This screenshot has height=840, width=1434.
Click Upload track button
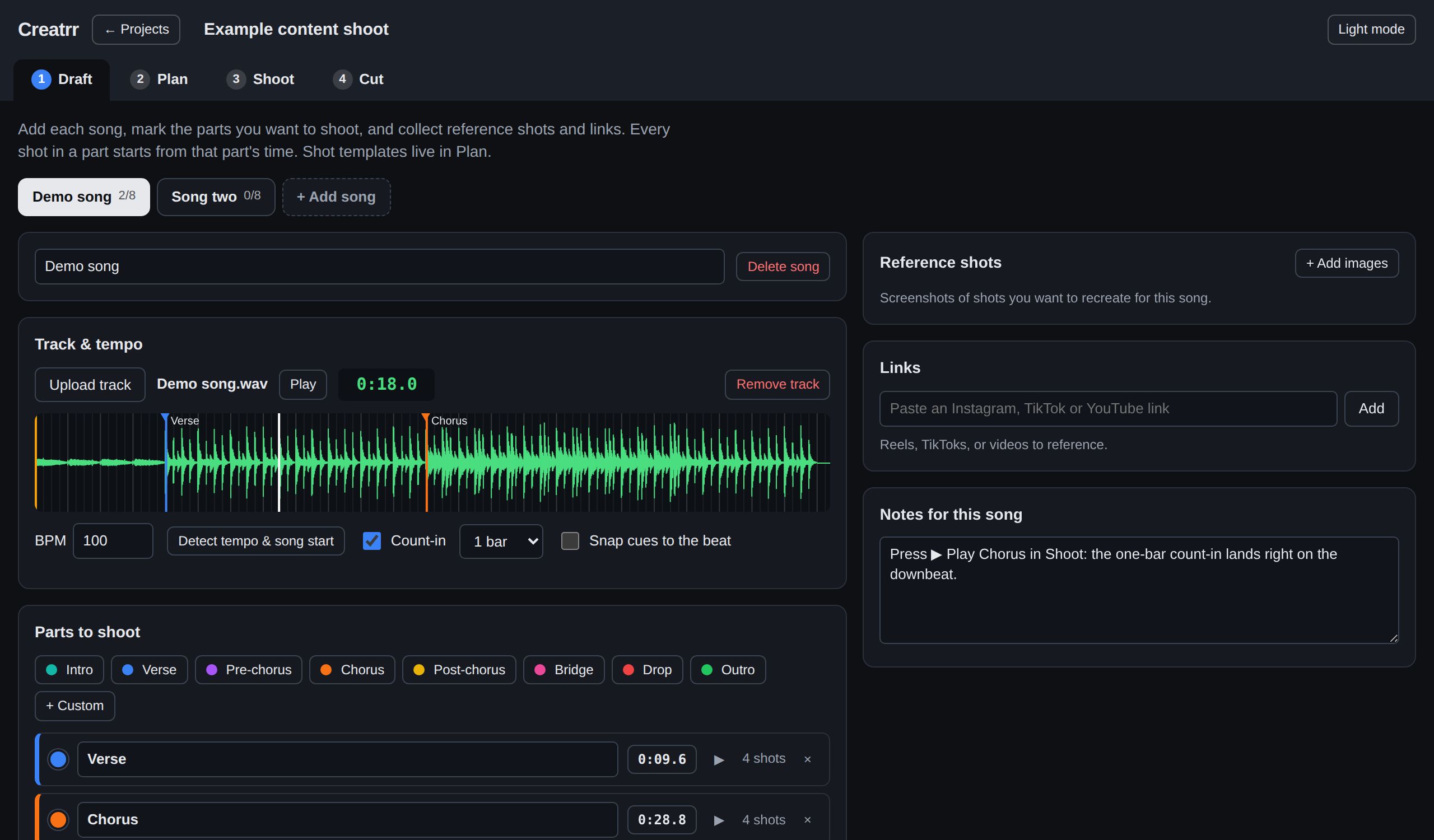(x=90, y=385)
